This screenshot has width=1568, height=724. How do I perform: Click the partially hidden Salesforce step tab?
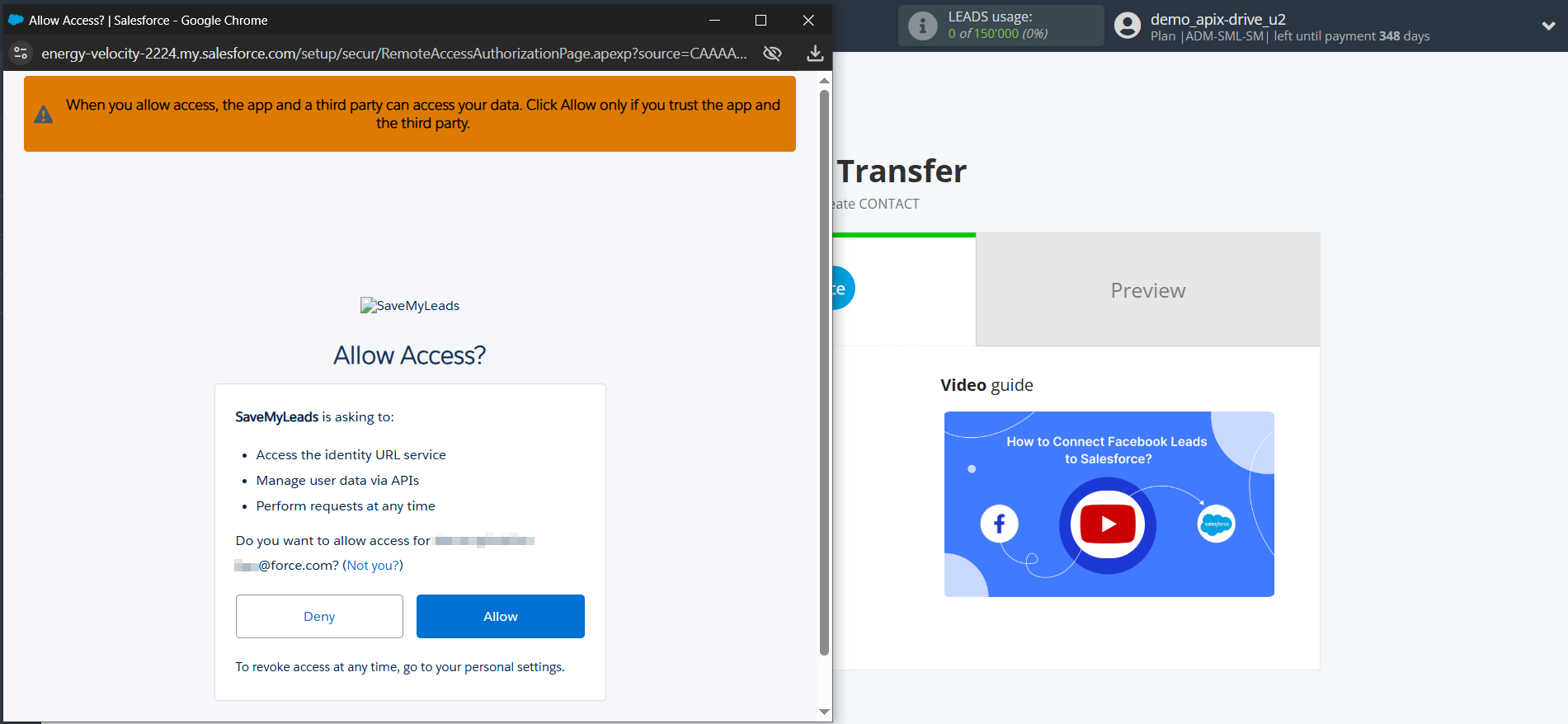[x=843, y=289]
